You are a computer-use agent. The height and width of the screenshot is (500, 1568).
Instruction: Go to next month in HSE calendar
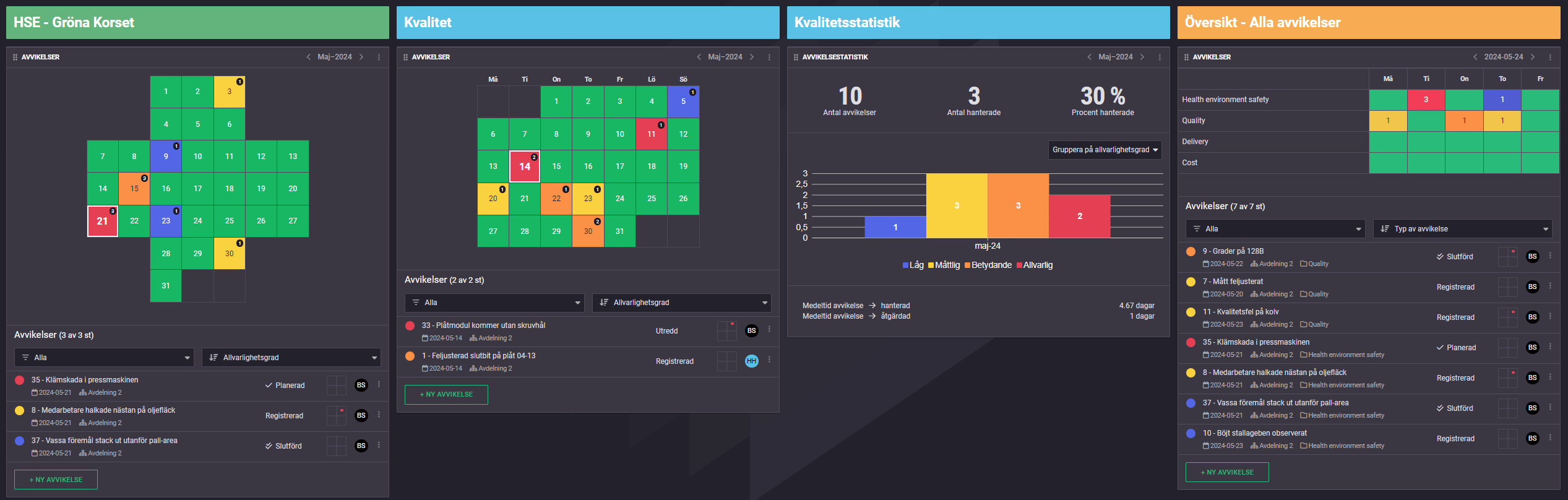pyautogui.click(x=361, y=57)
